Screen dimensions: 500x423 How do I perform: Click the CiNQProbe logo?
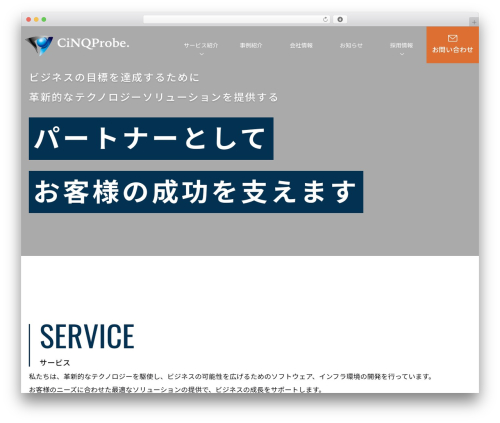[77, 45]
